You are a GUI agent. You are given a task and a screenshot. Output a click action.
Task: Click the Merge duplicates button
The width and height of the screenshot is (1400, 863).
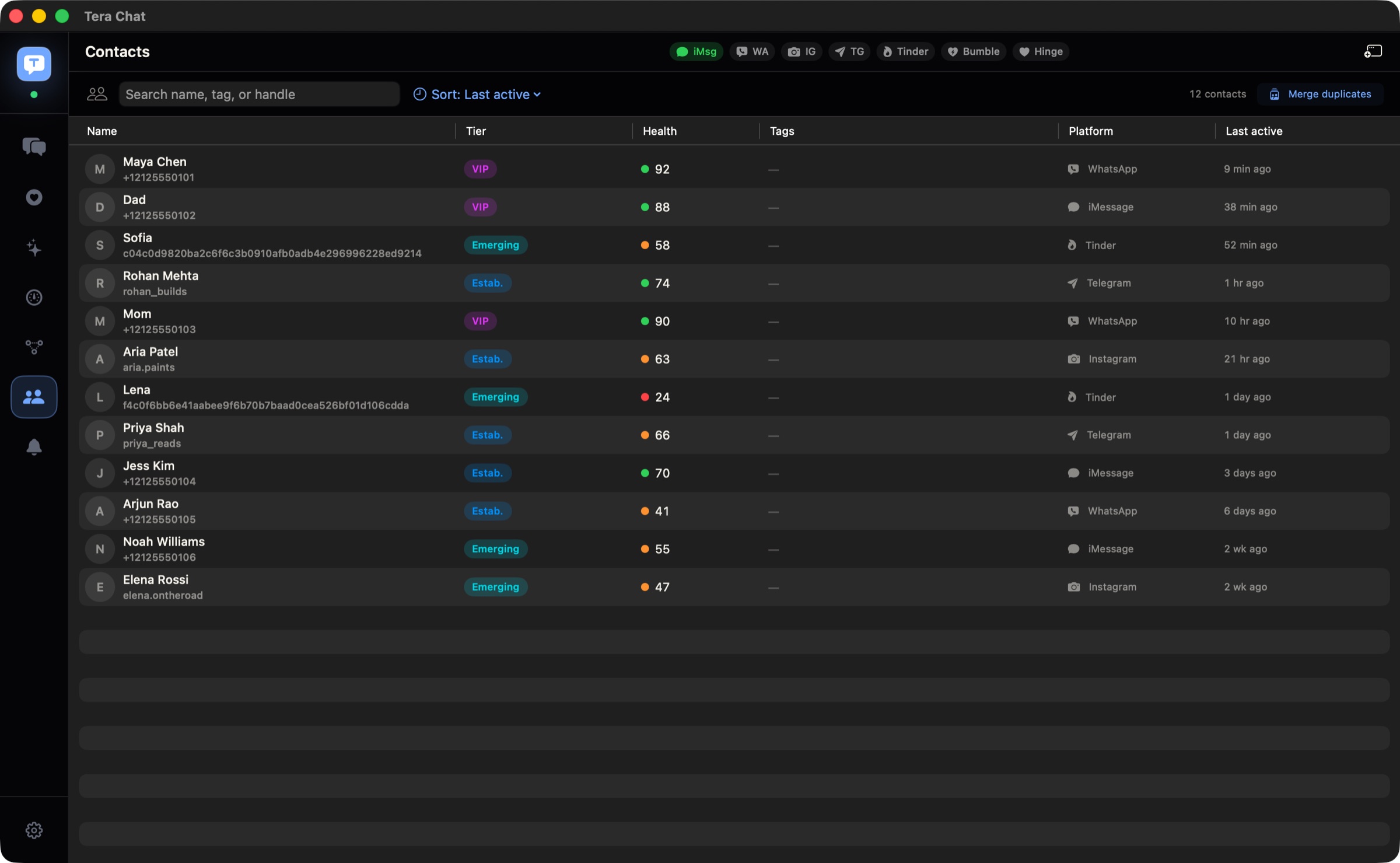coord(1321,94)
